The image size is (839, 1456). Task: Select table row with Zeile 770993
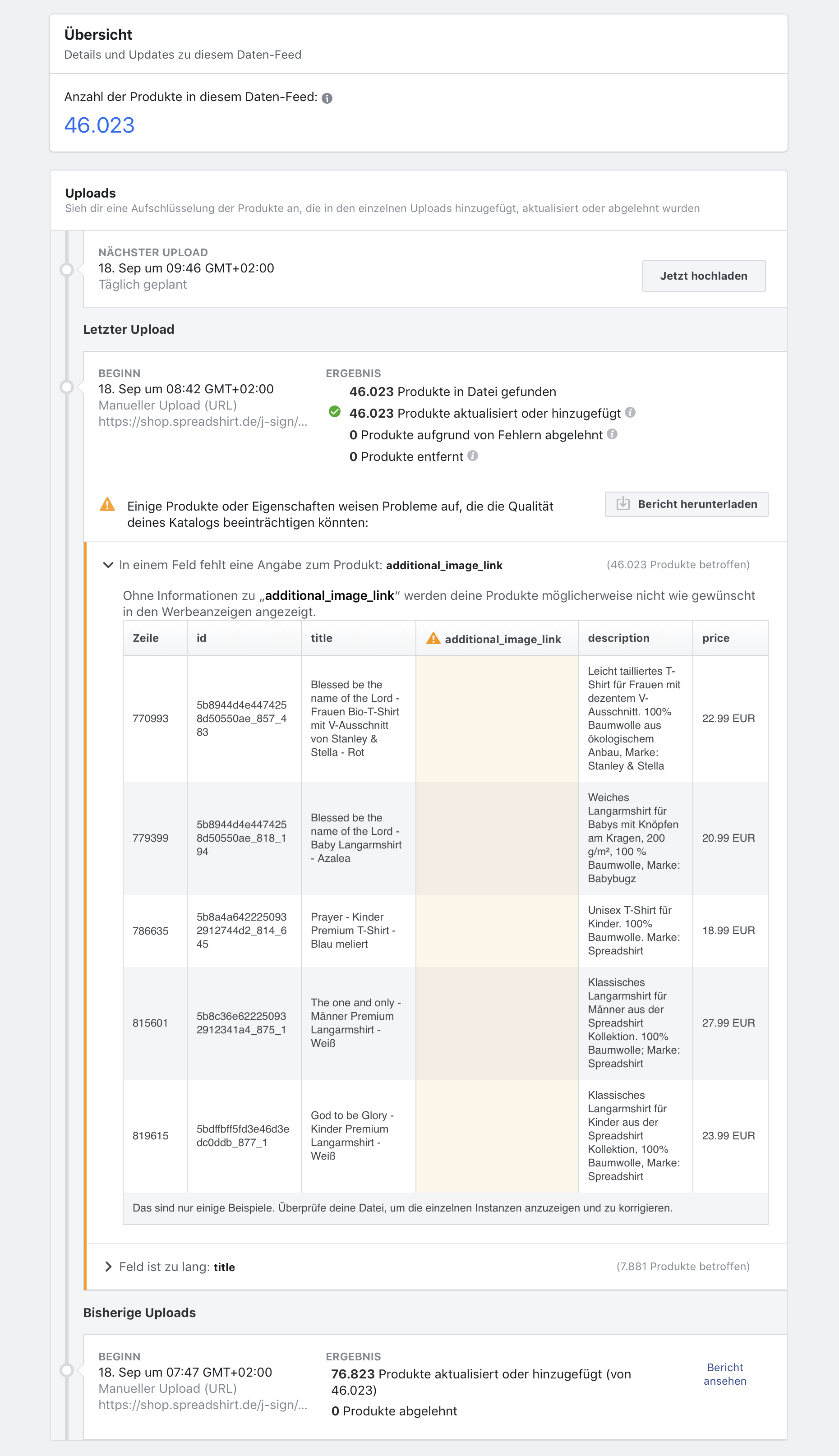point(150,719)
